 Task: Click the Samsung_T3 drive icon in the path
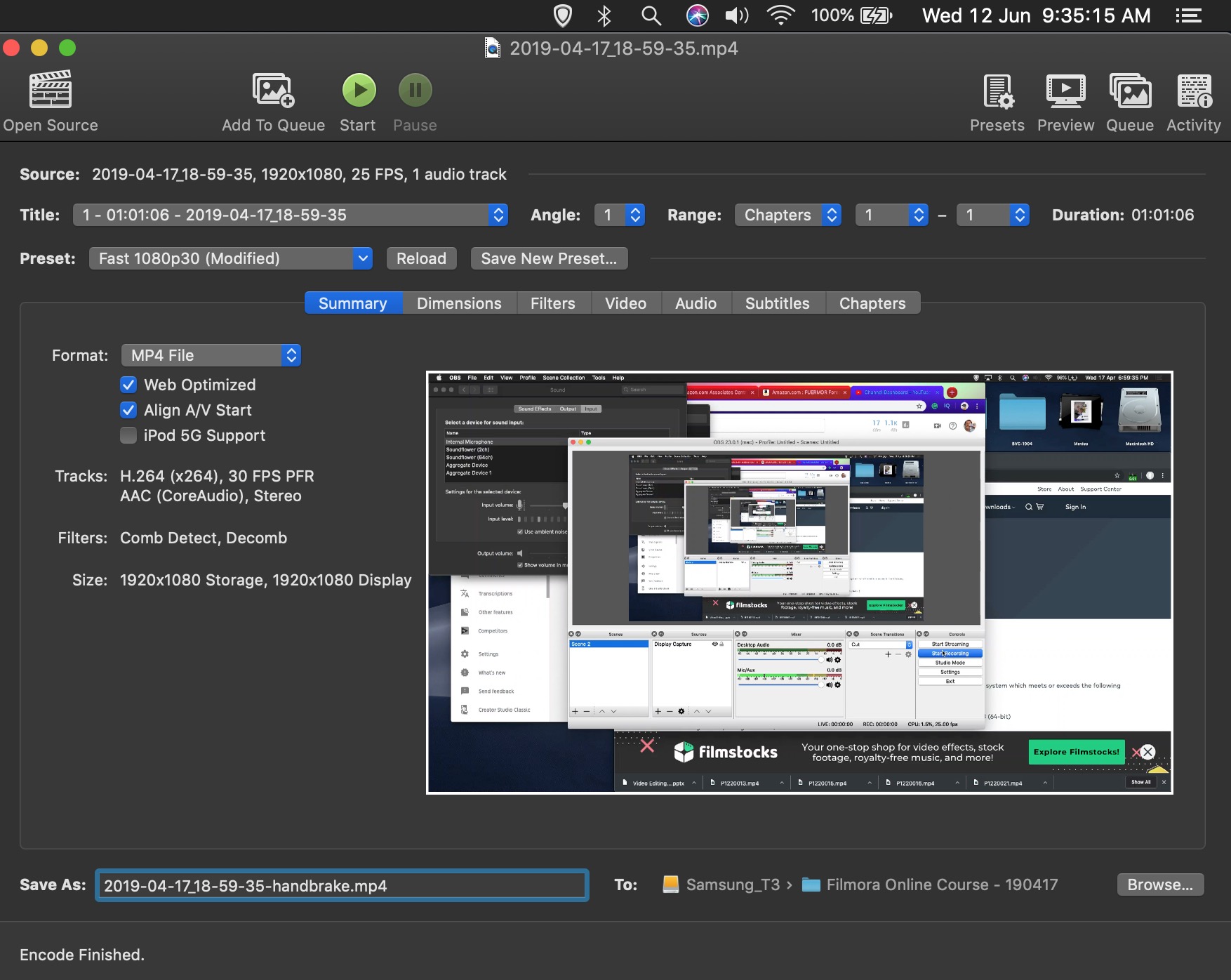tap(671, 885)
